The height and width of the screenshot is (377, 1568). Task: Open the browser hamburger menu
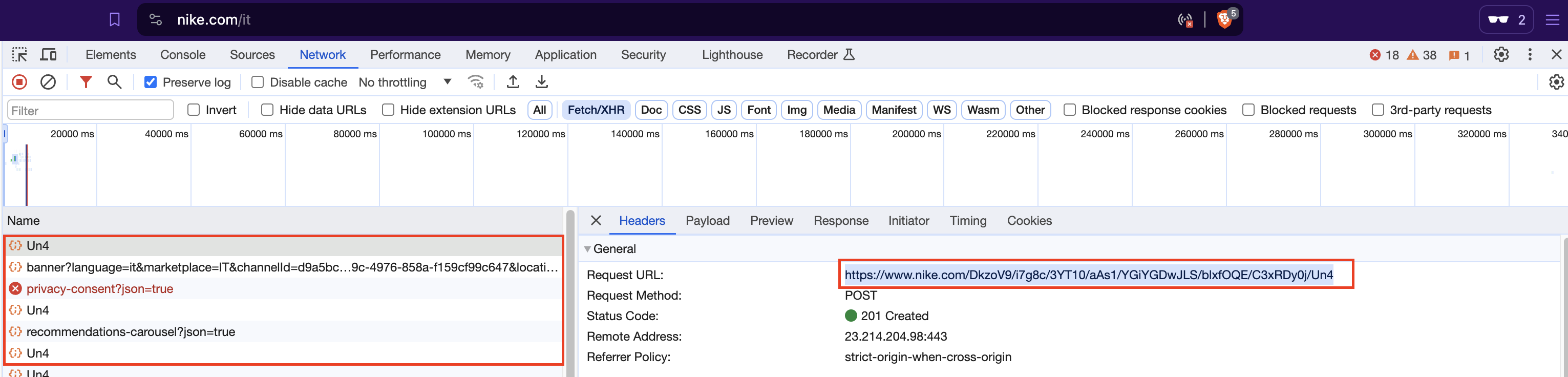pos(1552,20)
